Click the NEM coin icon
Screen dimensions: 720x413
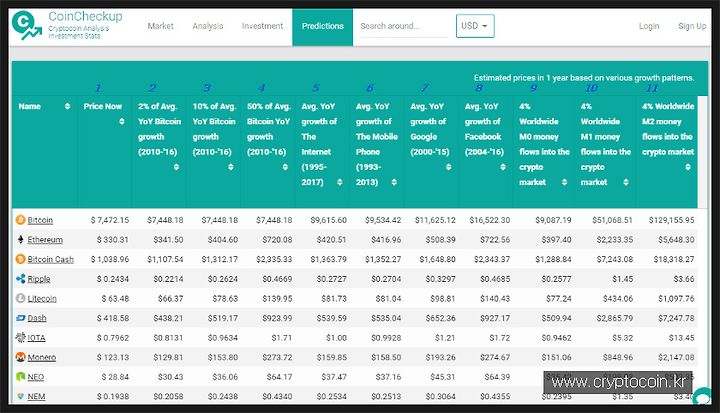tap(20, 396)
